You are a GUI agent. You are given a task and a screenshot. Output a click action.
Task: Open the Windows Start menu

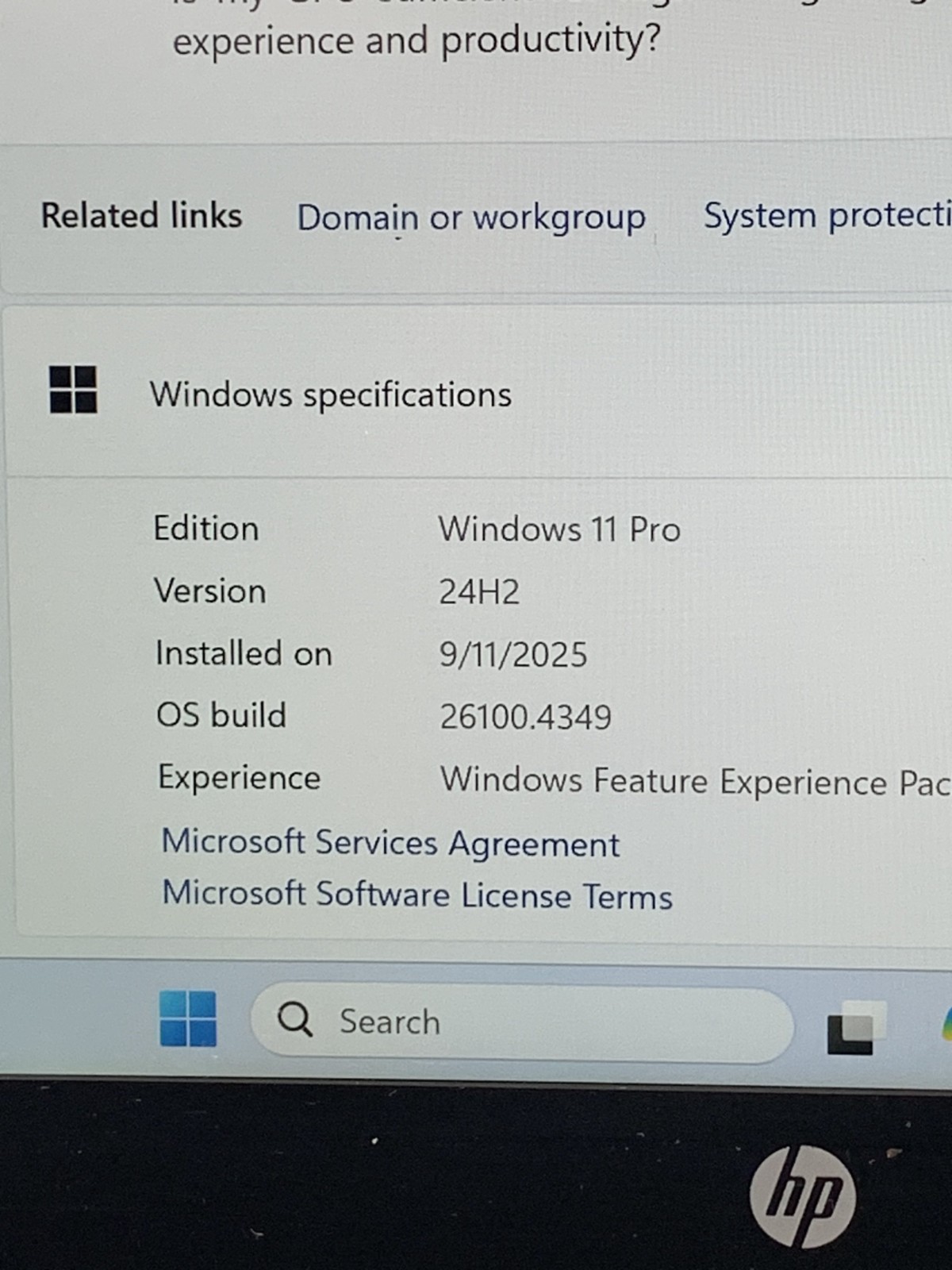click(188, 1018)
